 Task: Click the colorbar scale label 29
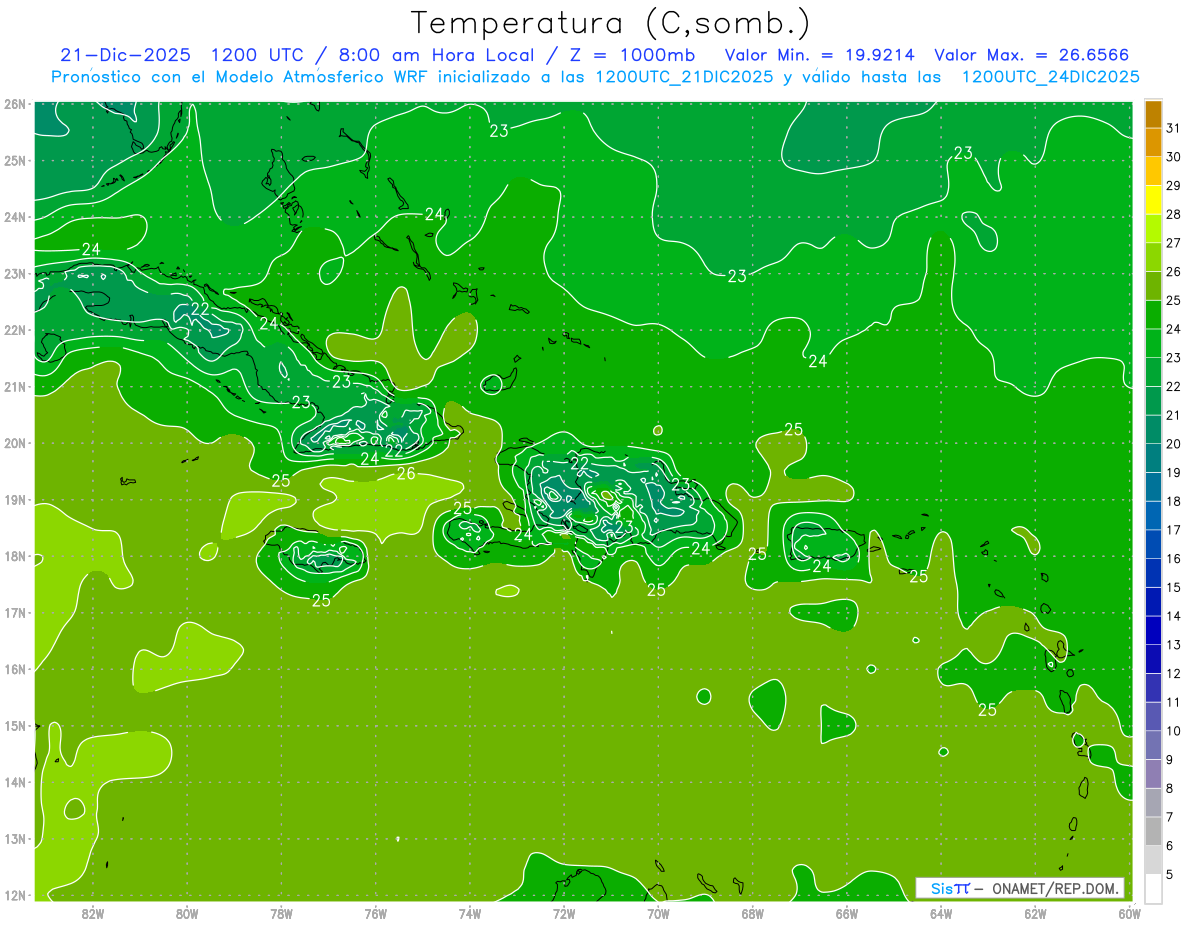[x=1174, y=186]
